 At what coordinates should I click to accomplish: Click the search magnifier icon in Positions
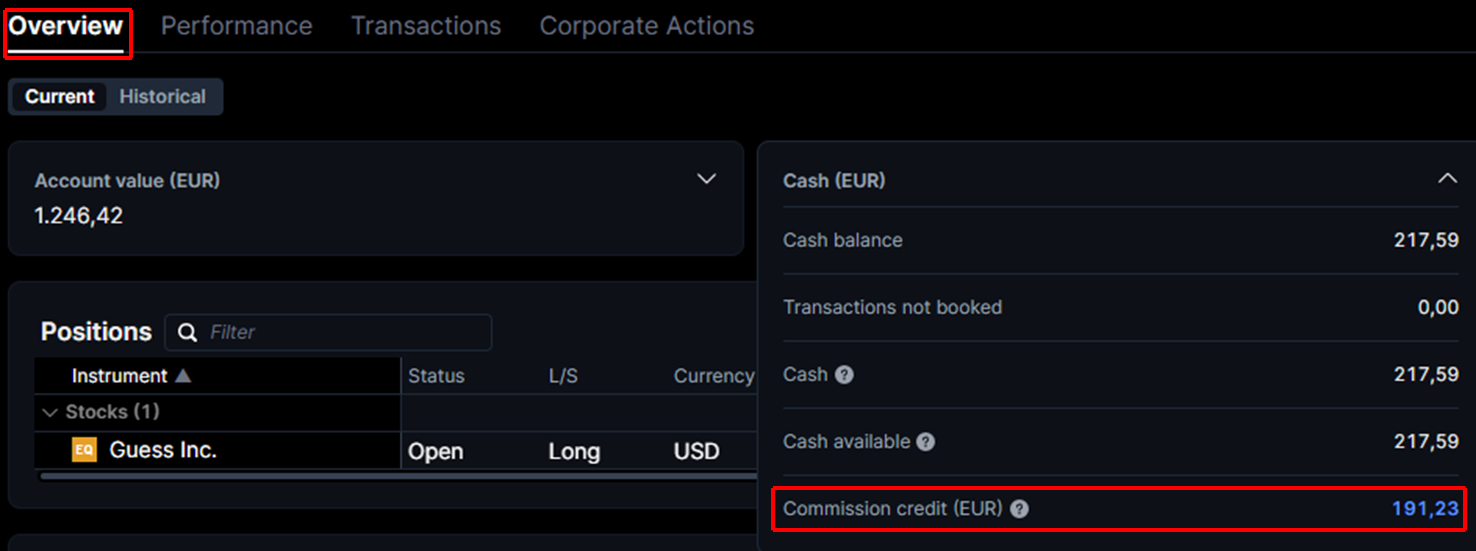[x=187, y=332]
